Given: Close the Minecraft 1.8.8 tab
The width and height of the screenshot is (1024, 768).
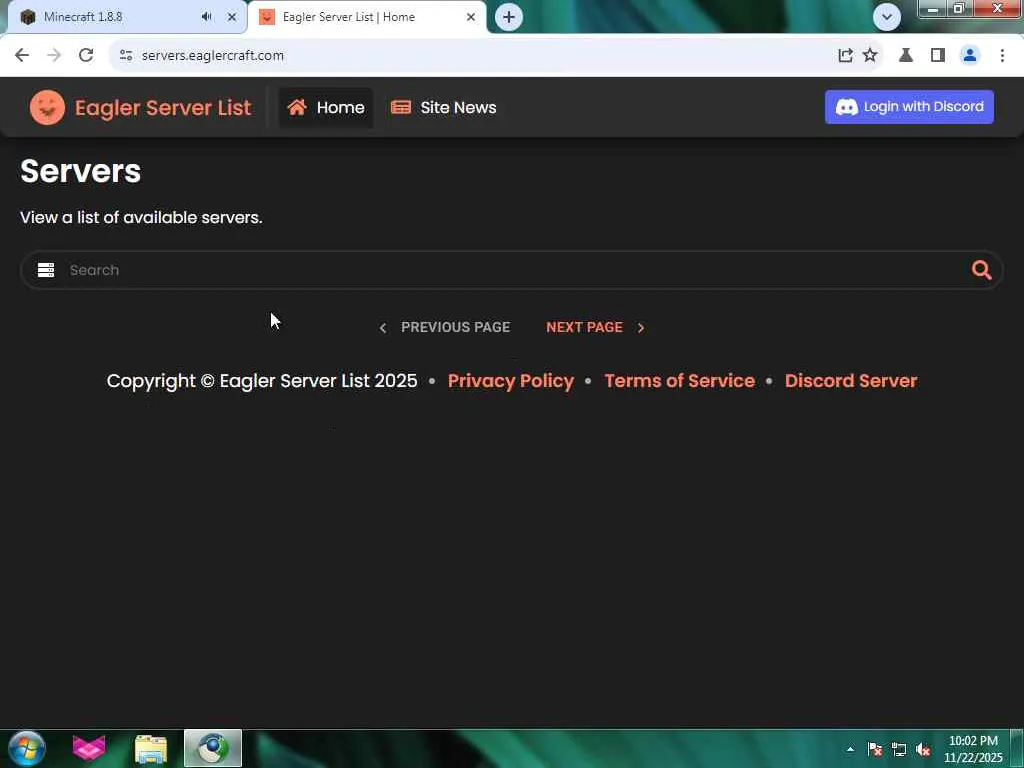Looking at the screenshot, I should (x=231, y=17).
